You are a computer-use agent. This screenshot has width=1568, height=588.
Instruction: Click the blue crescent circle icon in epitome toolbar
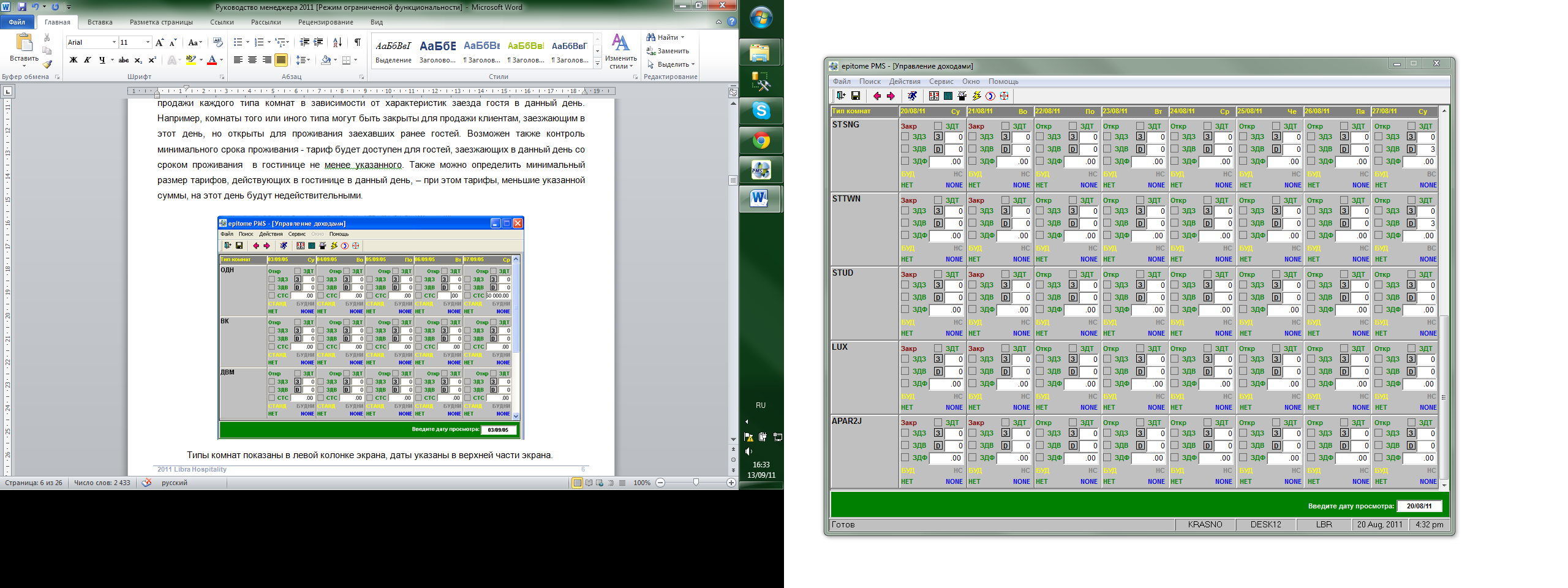pos(990,96)
